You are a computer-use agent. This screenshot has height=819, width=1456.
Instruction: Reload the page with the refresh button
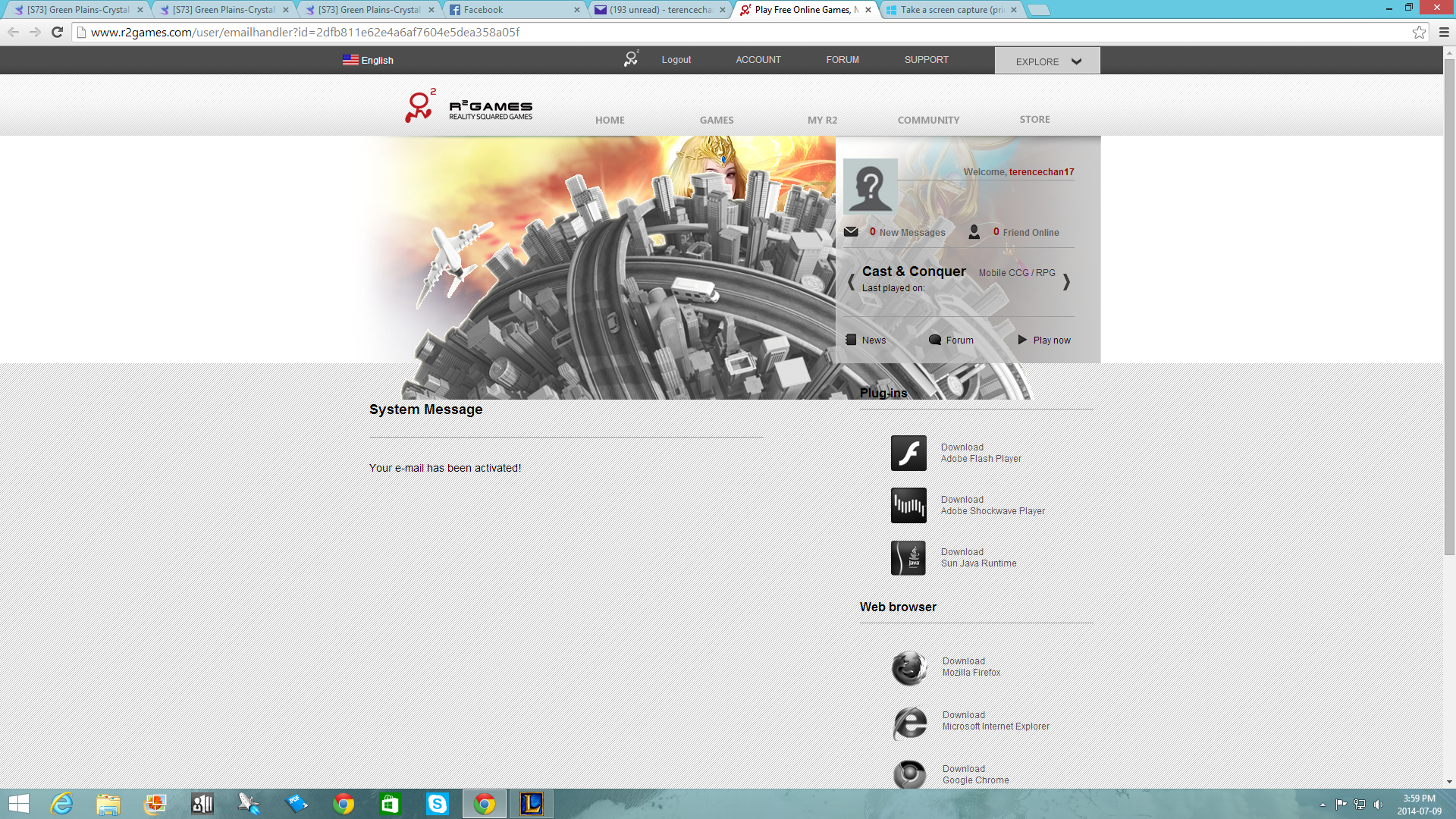click(x=57, y=32)
